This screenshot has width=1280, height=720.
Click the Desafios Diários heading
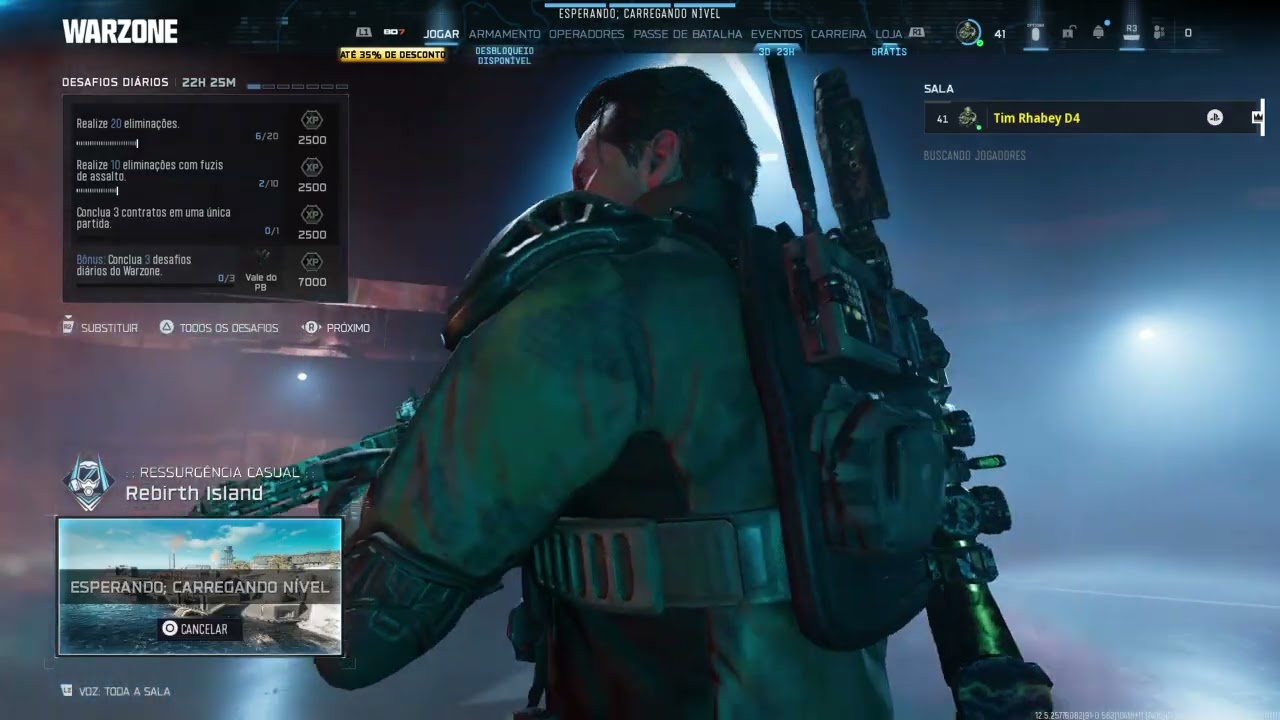coord(117,82)
